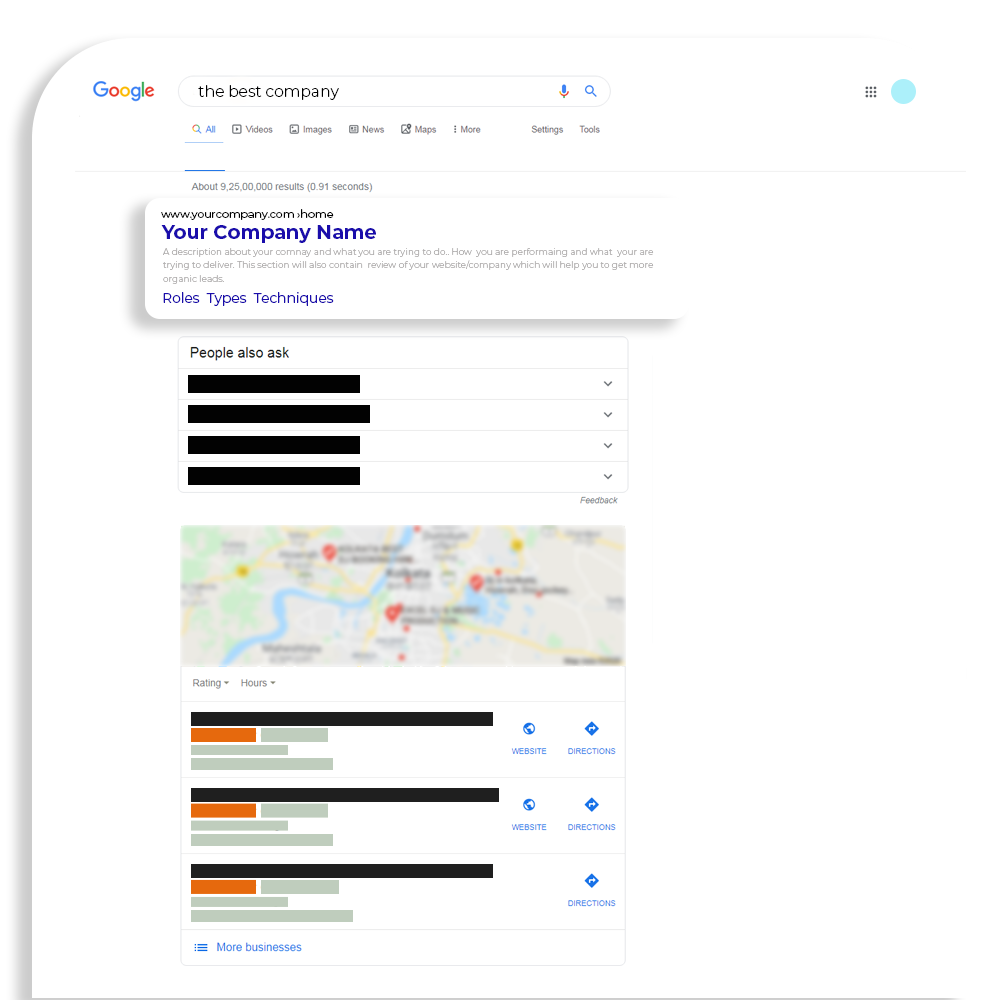1000x1000 pixels.
Task: Open the Videos results tab
Action: tap(252, 129)
